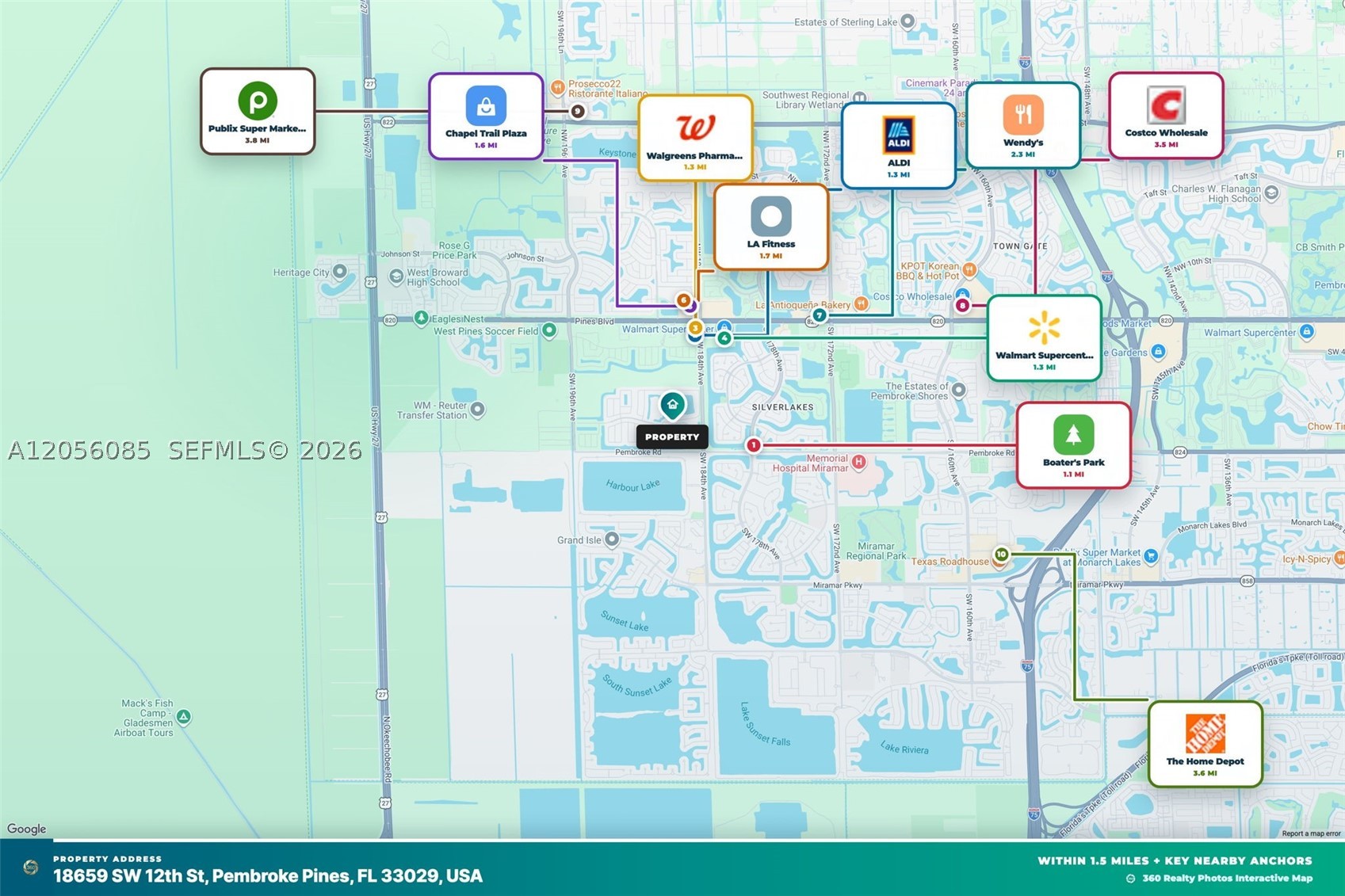Click the Harbour Lake label
The height and width of the screenshot is (896, 1345).
[x=632, y=486]
